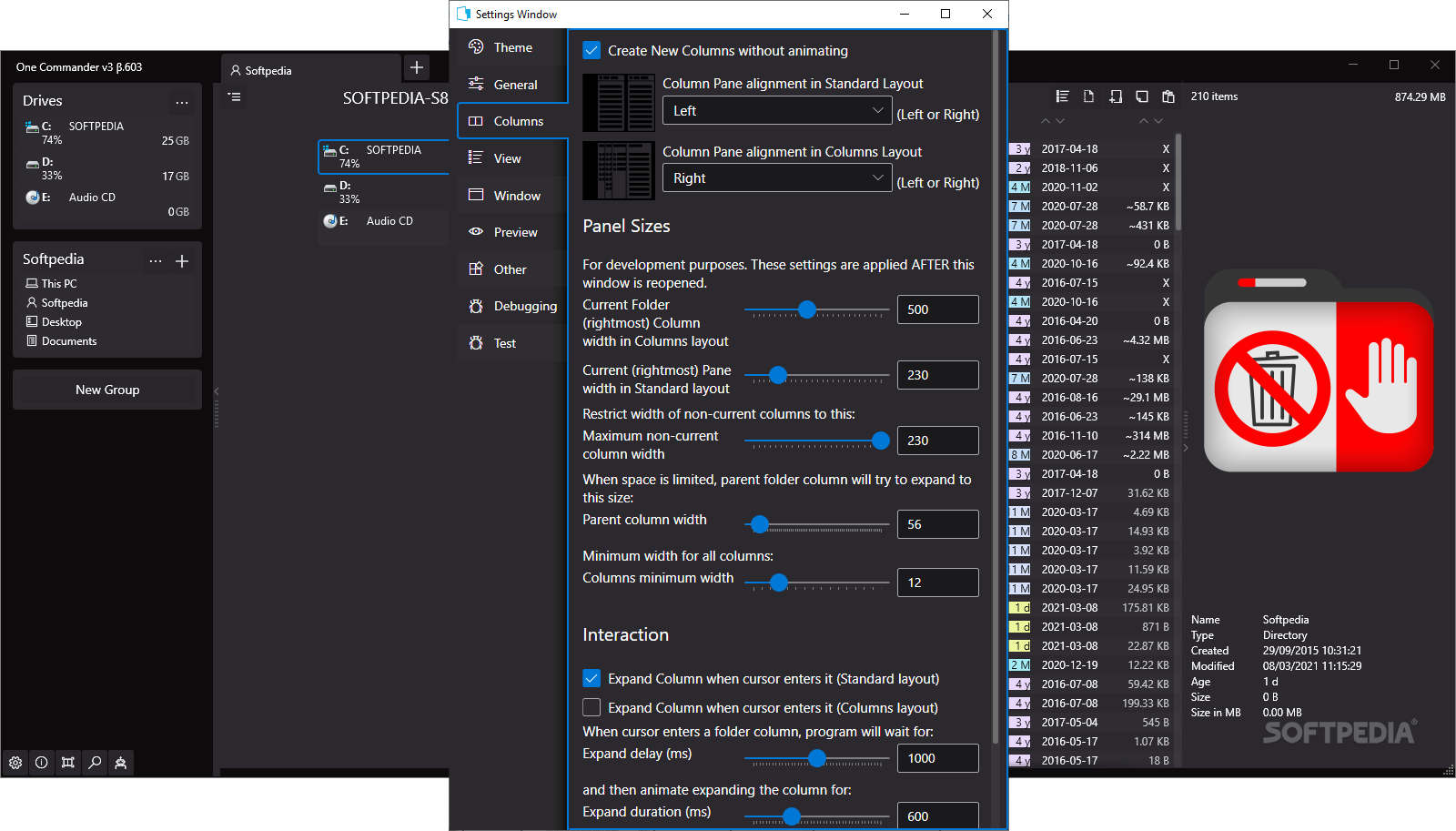Click the first sort up arrow above file list
1456x831 pixels.
pos(1046,121)
